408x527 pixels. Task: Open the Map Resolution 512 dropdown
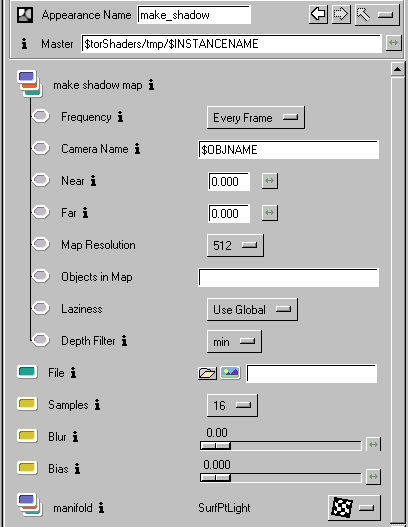point(235,245)
